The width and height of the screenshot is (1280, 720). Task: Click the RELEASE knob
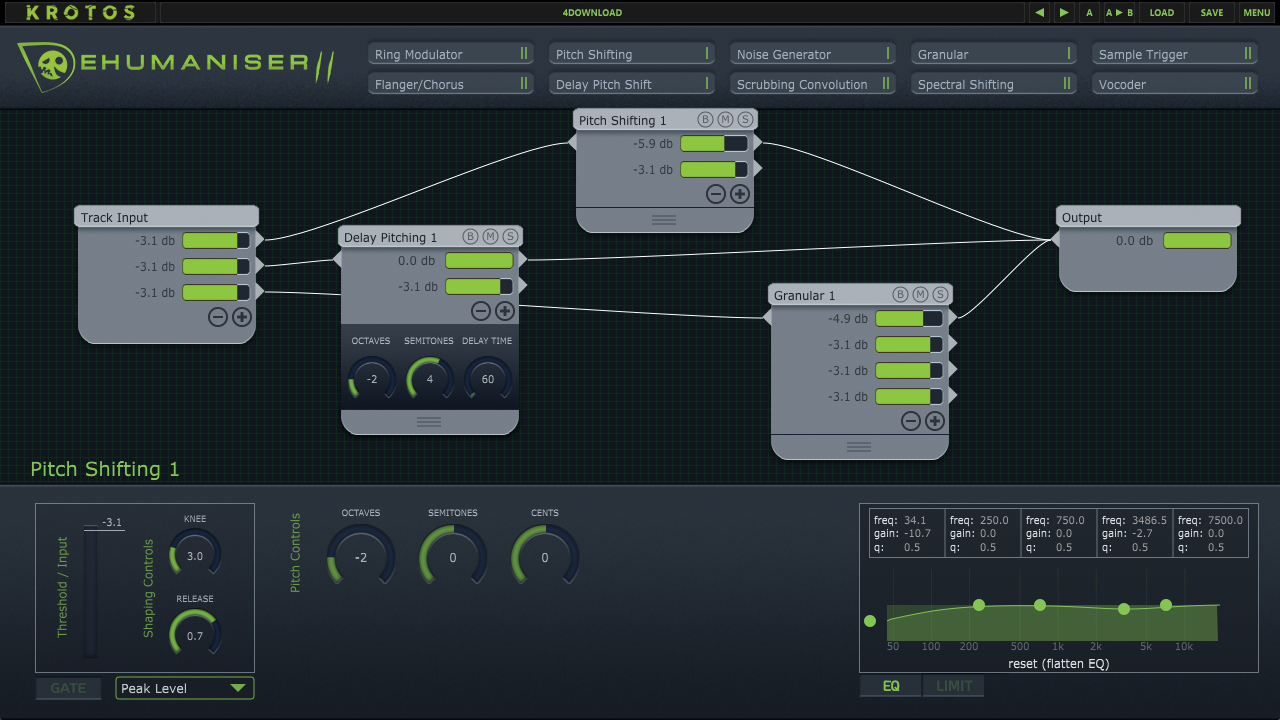pyautogui.click(x=195, y=635)
